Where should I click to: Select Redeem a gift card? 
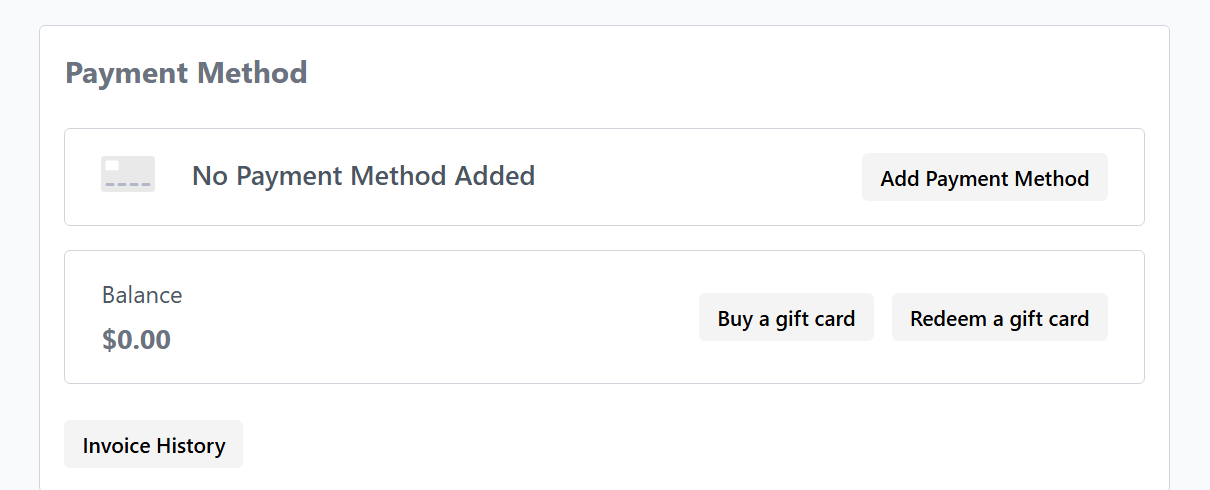tap(999, 318)
